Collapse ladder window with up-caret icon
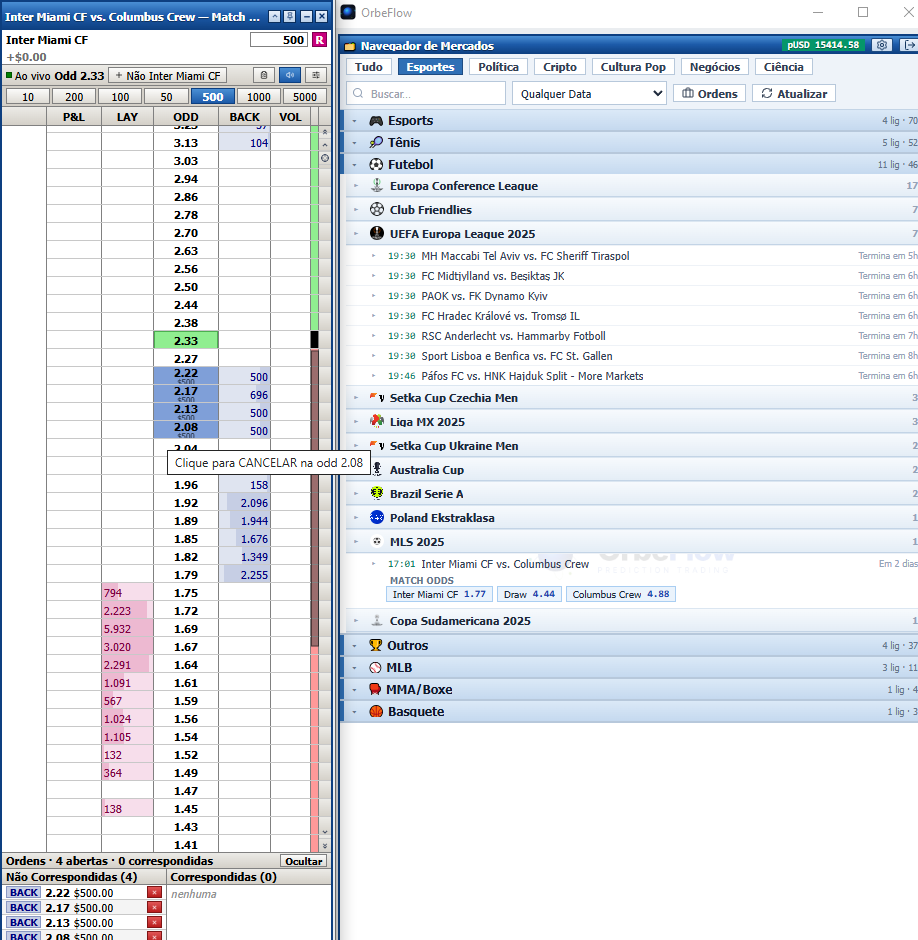The height and width of the screenshot is (940, 918). pyautogui.click(x=275, y=17)
